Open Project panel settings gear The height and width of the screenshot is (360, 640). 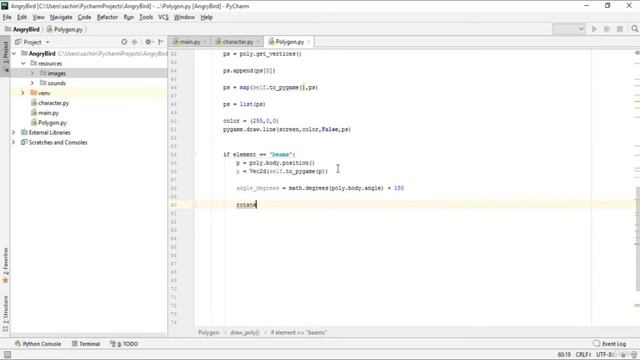[149, 42]
